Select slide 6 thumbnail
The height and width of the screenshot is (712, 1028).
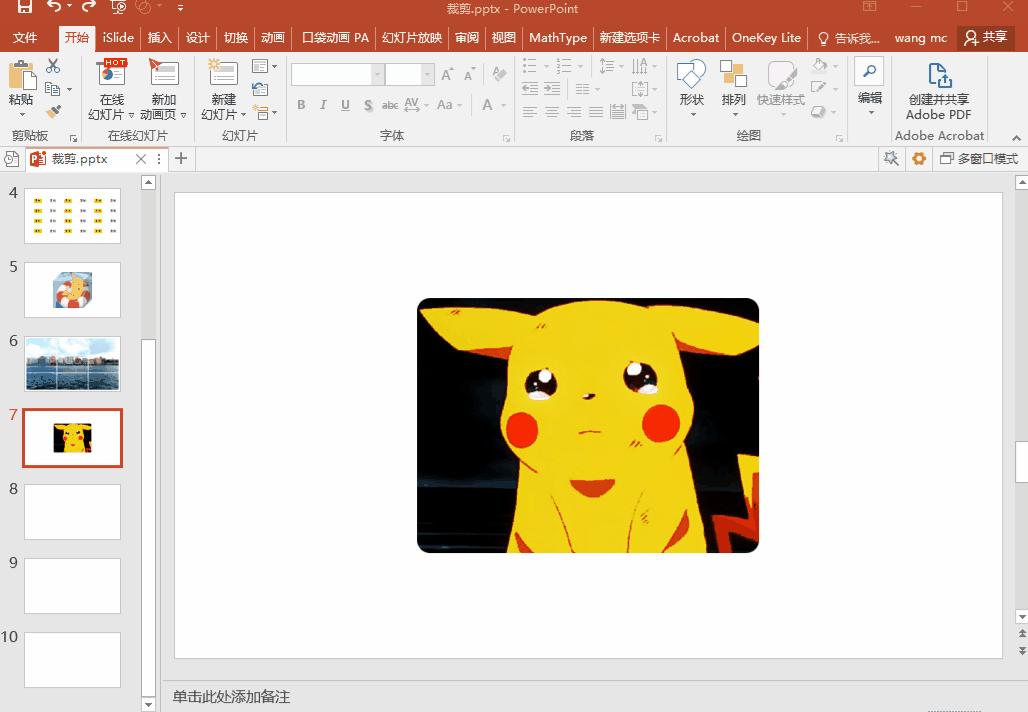coord(72,363)
